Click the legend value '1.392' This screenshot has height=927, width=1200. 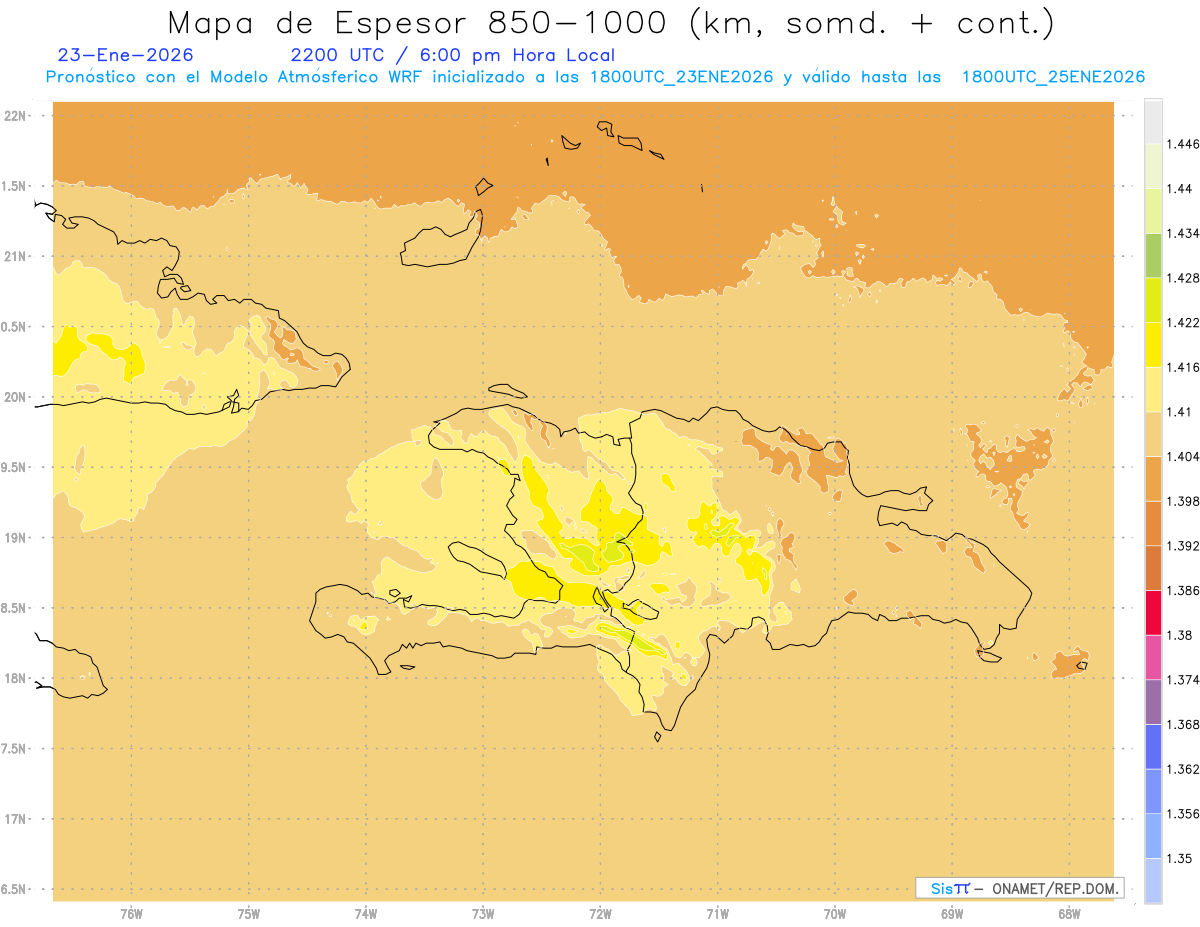(x=1184, y=546)
